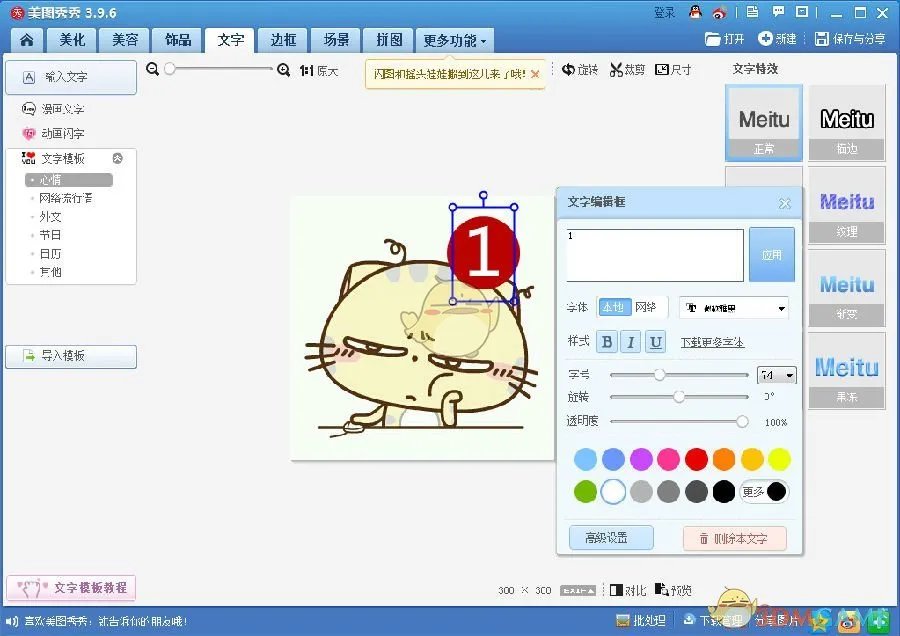The width and height of the screenshot is (900, 636).
Task: Open the Resize (尺寸) tool
Action: coord(675,70)
